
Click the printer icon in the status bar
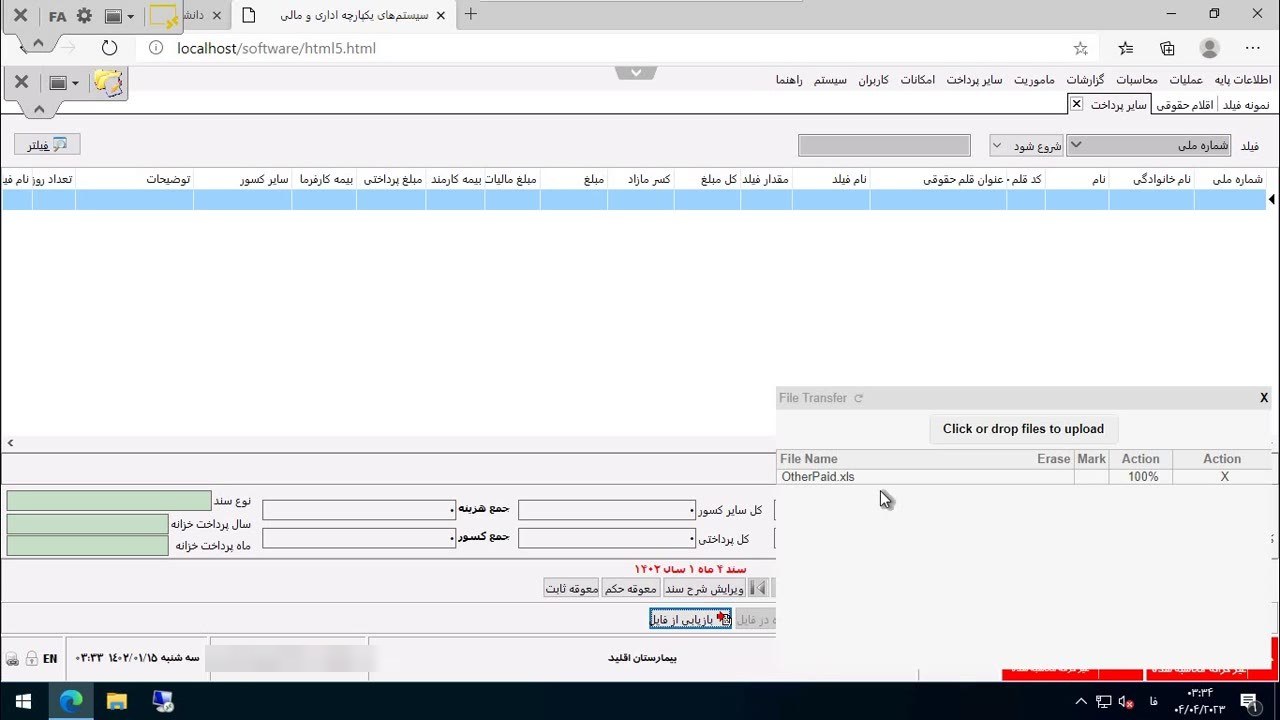[12, 659]
